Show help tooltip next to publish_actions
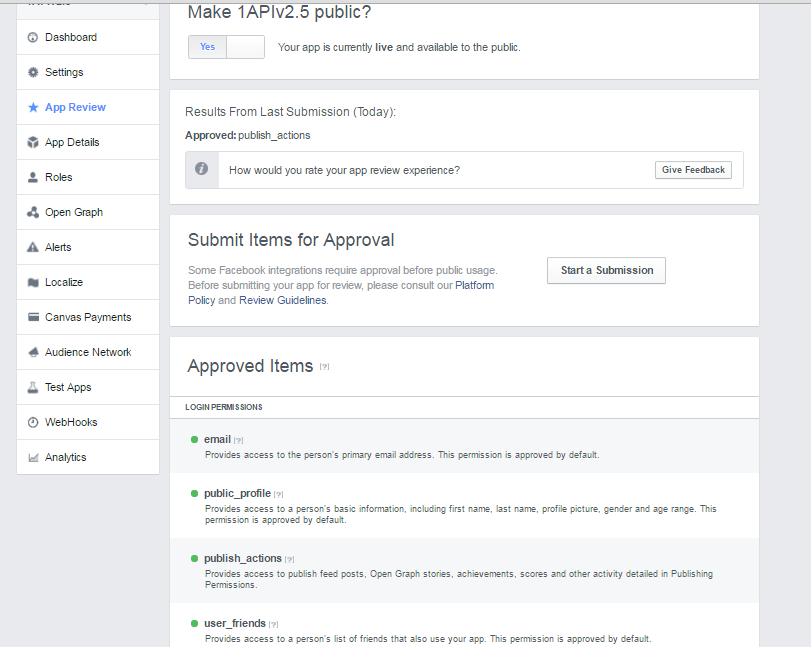The image size is (811, 647). point(289,559)
